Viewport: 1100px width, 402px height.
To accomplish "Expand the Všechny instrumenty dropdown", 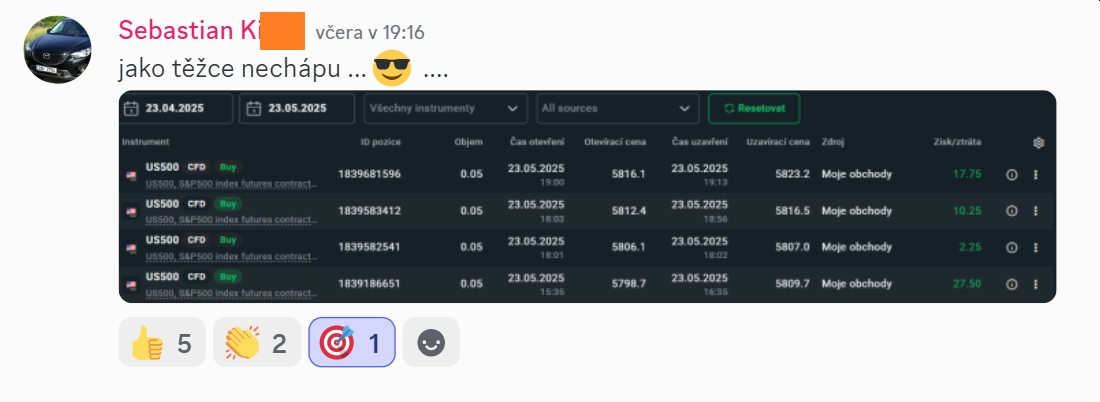I will coord(445,108).
